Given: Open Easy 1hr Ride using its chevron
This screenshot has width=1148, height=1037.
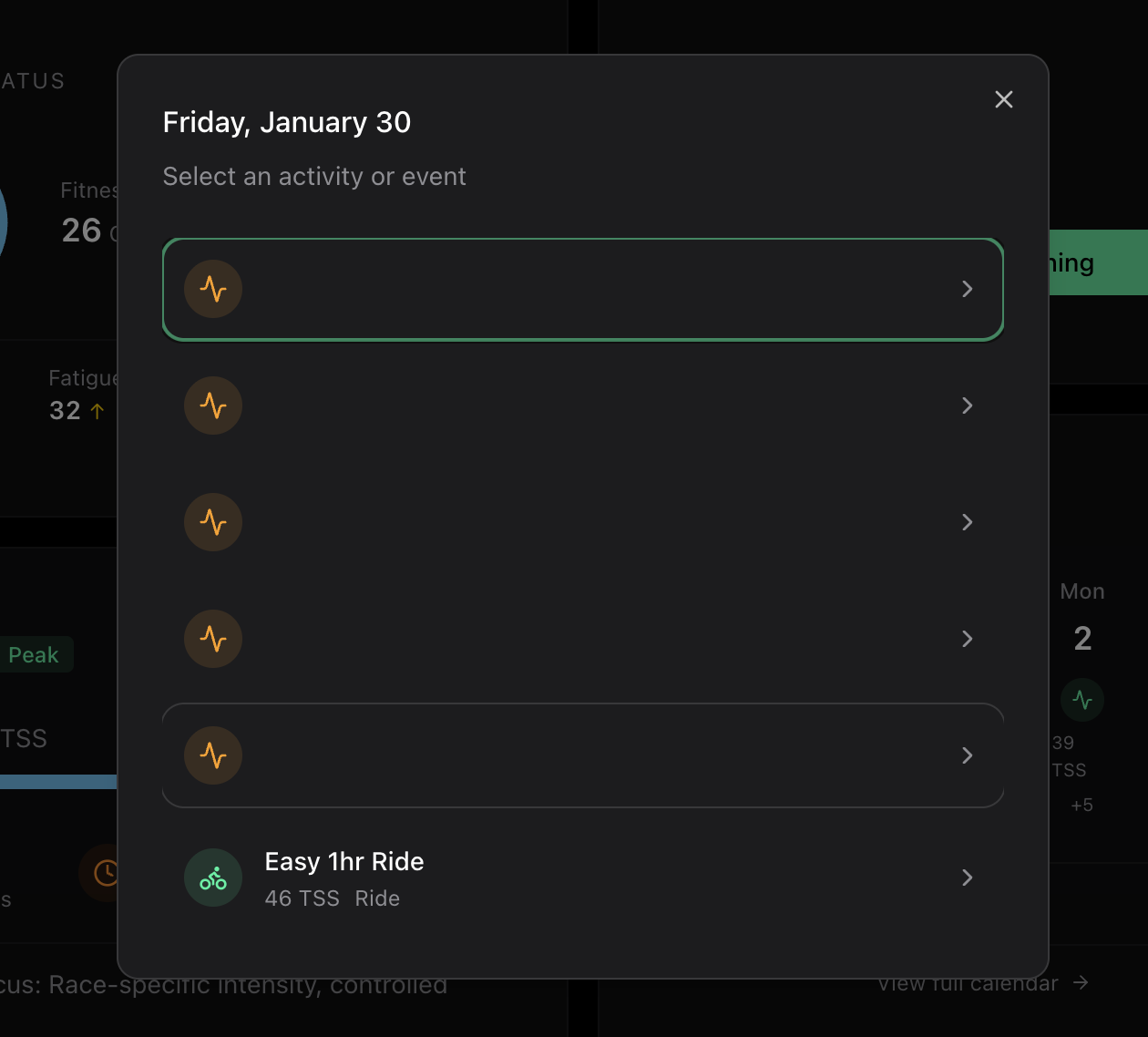Looking at the screenshot, I should (x=968, y=878).
